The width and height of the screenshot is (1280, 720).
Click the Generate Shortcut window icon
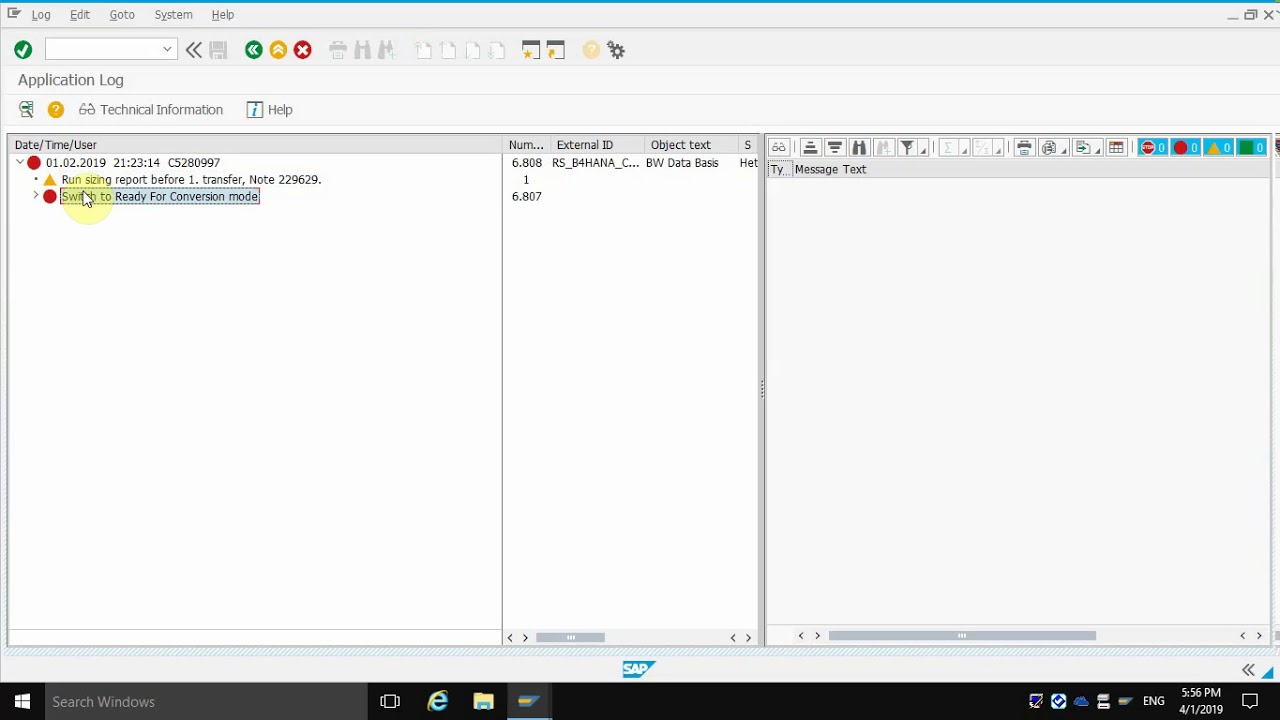tap(556, 50)
